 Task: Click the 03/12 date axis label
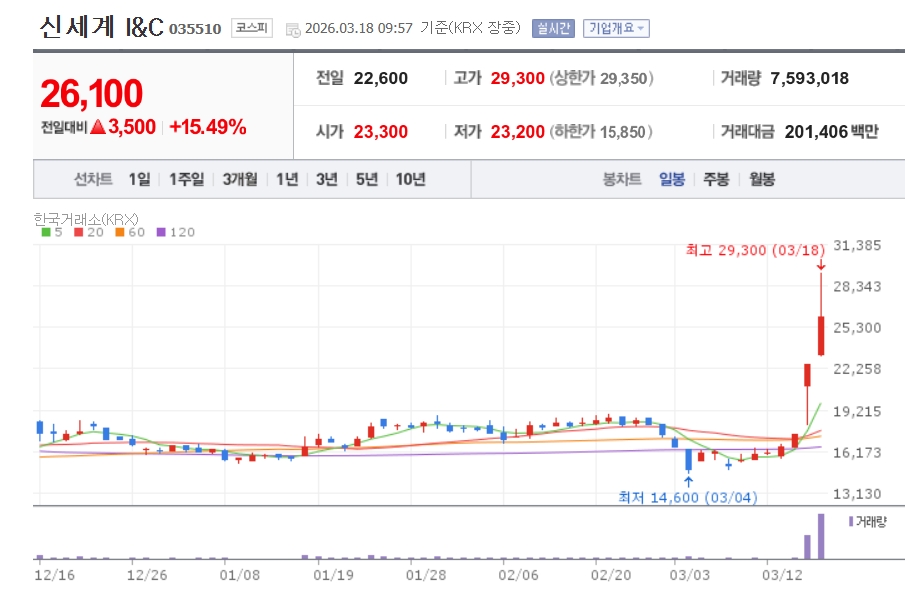(782, 576)
